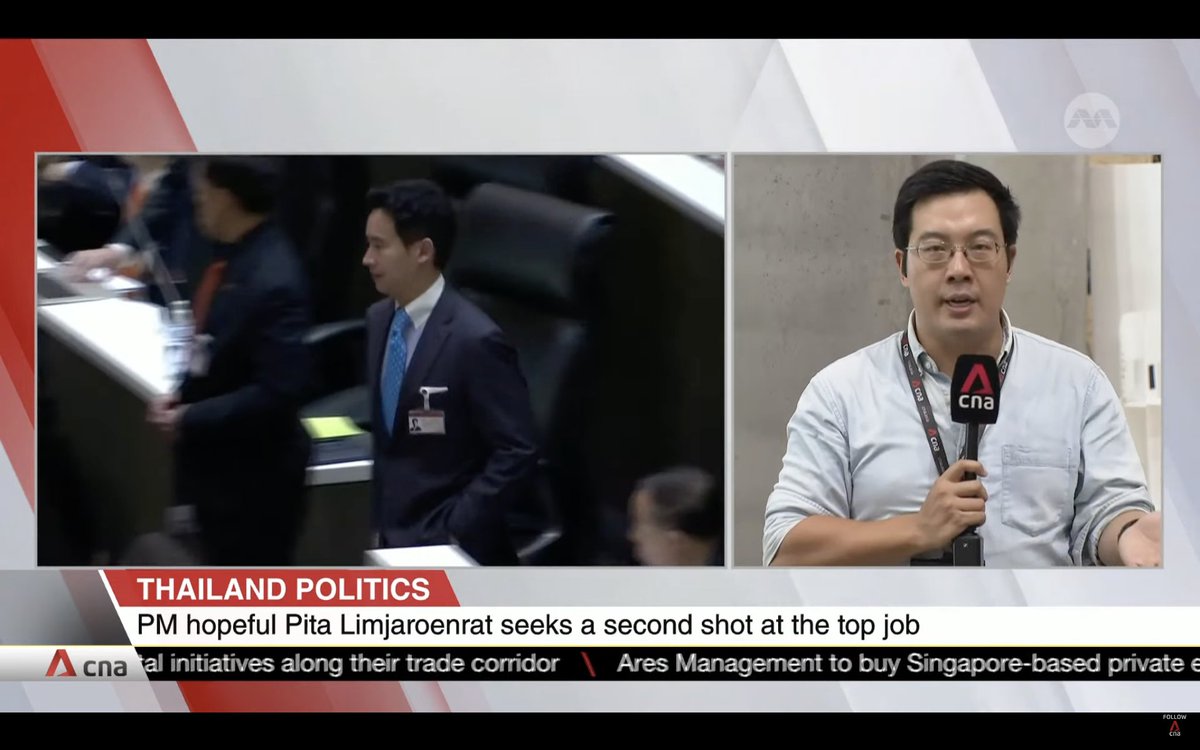Click the reporter live feed panel

tap(947, 360)
